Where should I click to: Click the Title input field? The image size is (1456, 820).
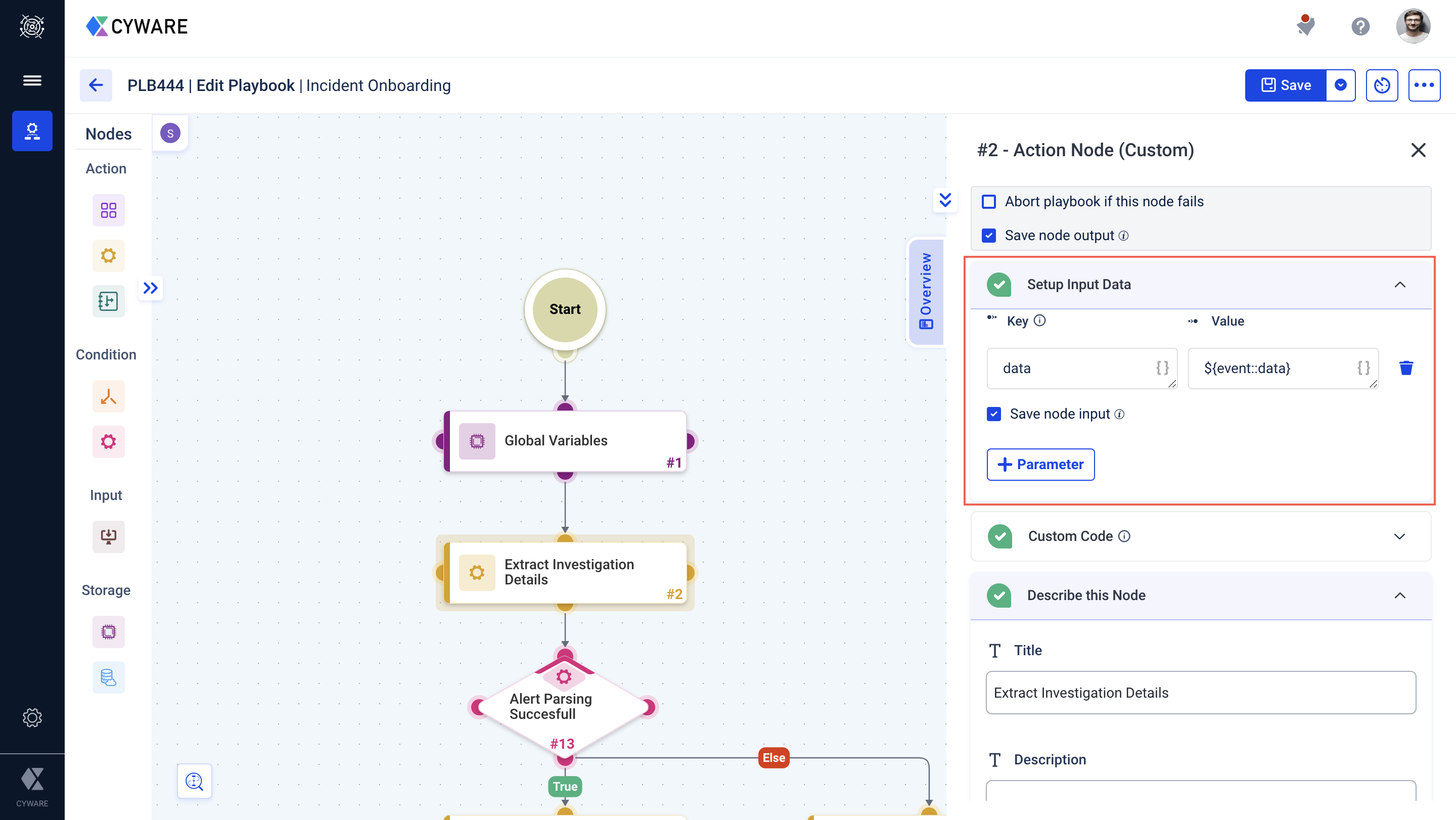[x=1199, y=692]
